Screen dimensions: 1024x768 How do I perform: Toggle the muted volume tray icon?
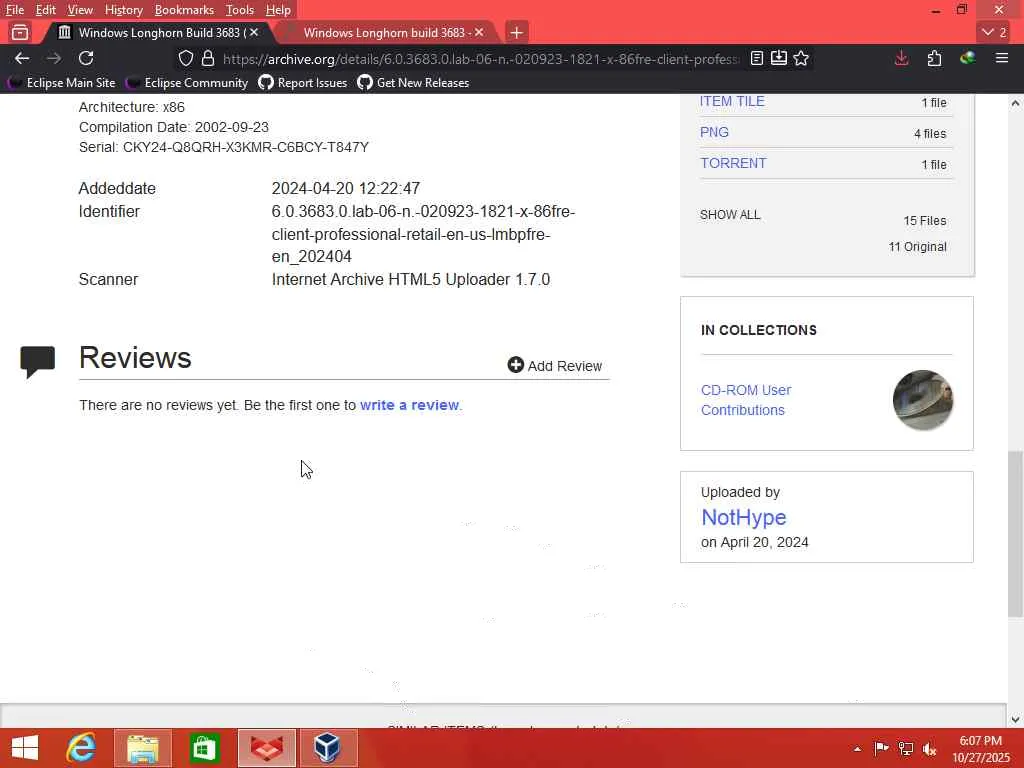point(930,748)
